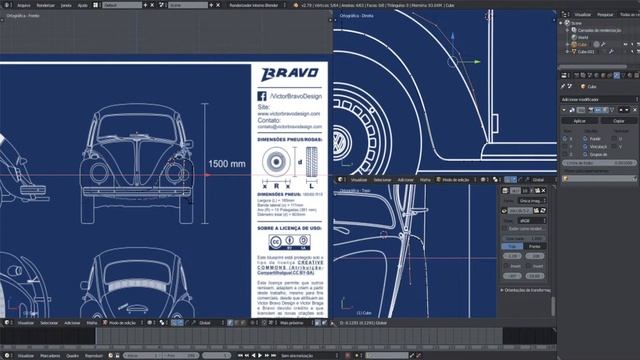The width and height of the screenshot is (640, 360).
Task: Click the Aplicar button
Action: (580, 121)
